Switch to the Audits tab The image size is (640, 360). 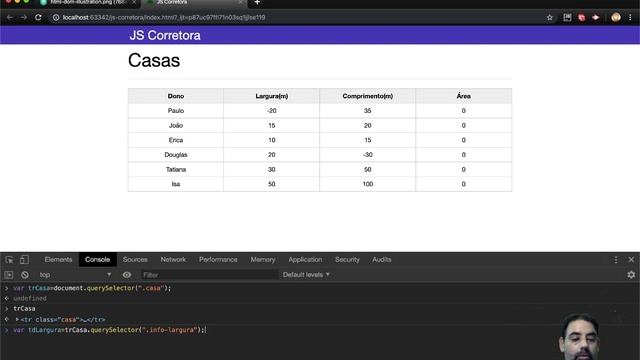pos(382,260)
